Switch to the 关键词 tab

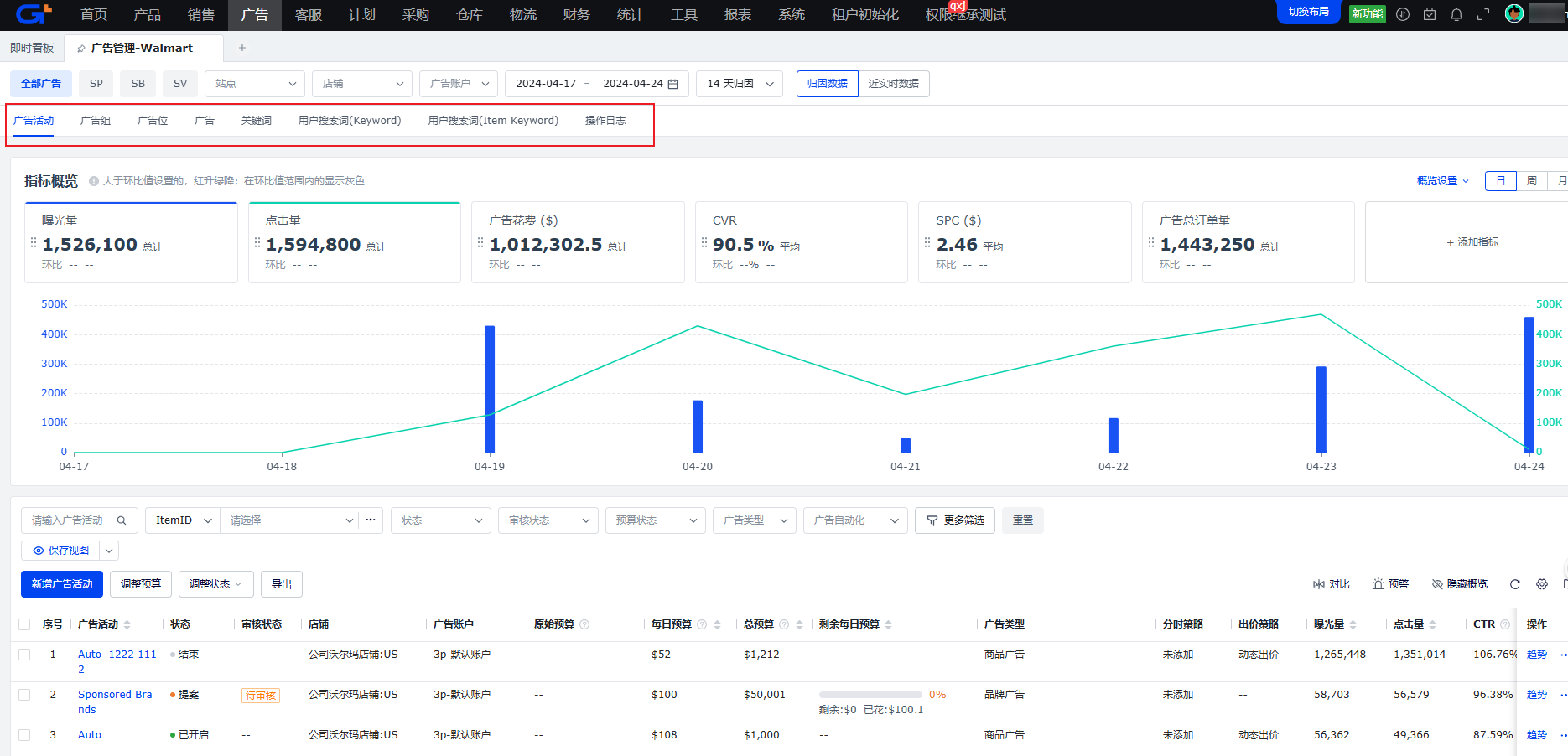[257, 121]
